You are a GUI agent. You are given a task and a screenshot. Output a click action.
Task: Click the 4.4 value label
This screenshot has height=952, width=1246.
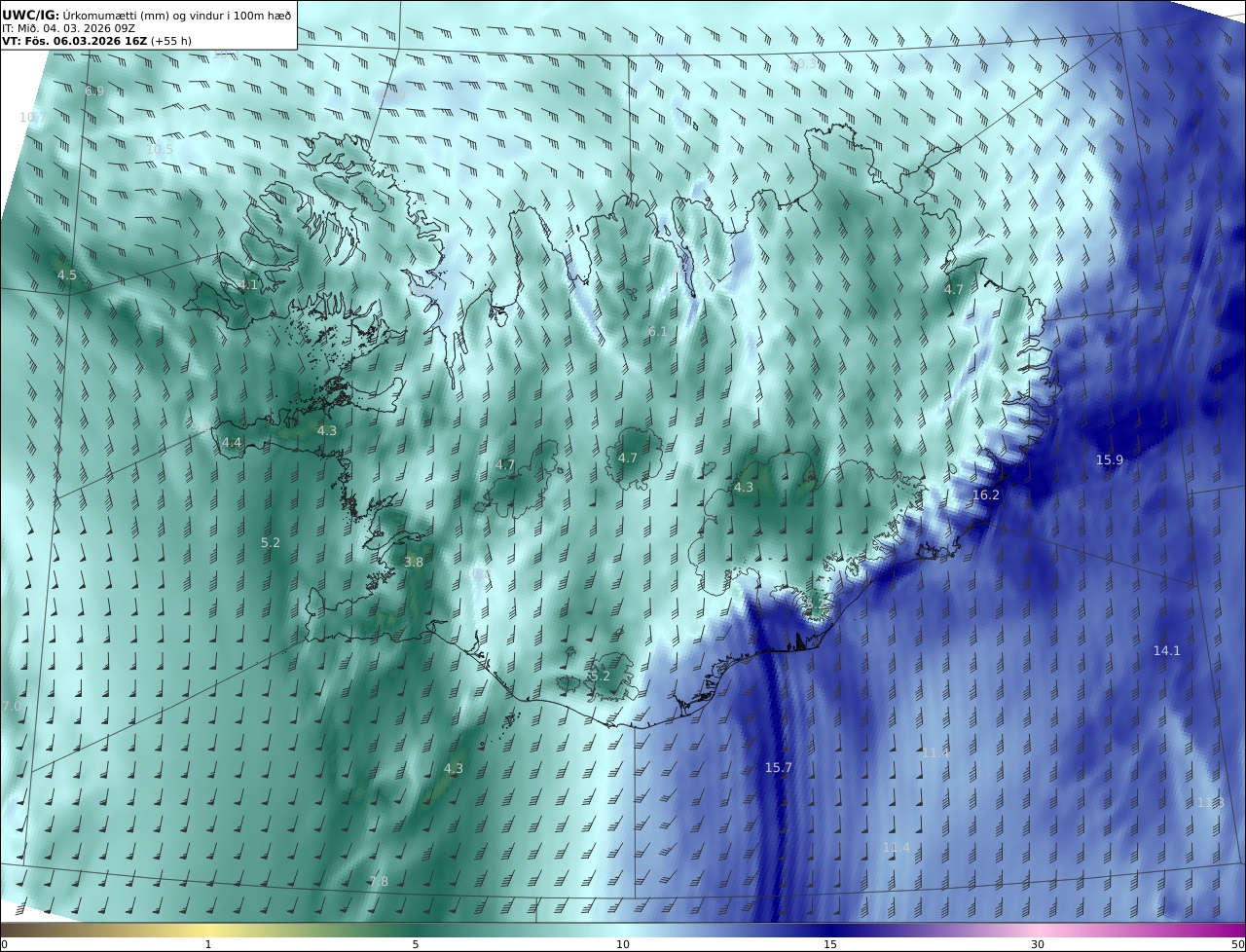click(x=232, y=443)
